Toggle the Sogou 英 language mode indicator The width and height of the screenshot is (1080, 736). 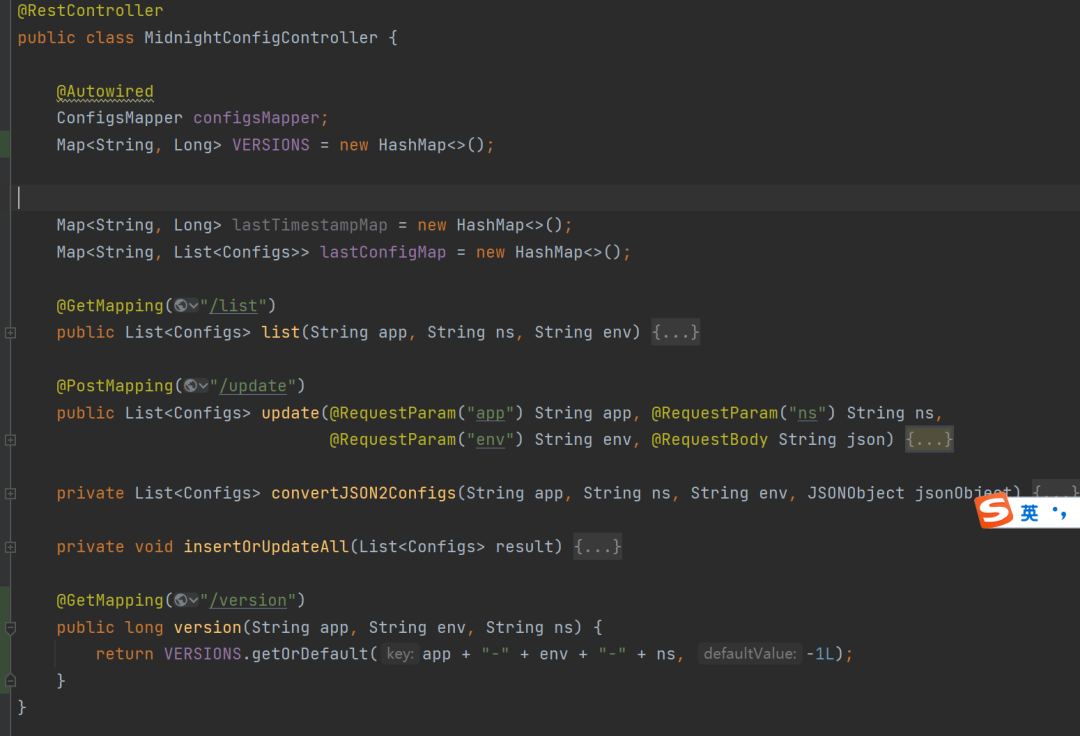(x=1029, y=513)
